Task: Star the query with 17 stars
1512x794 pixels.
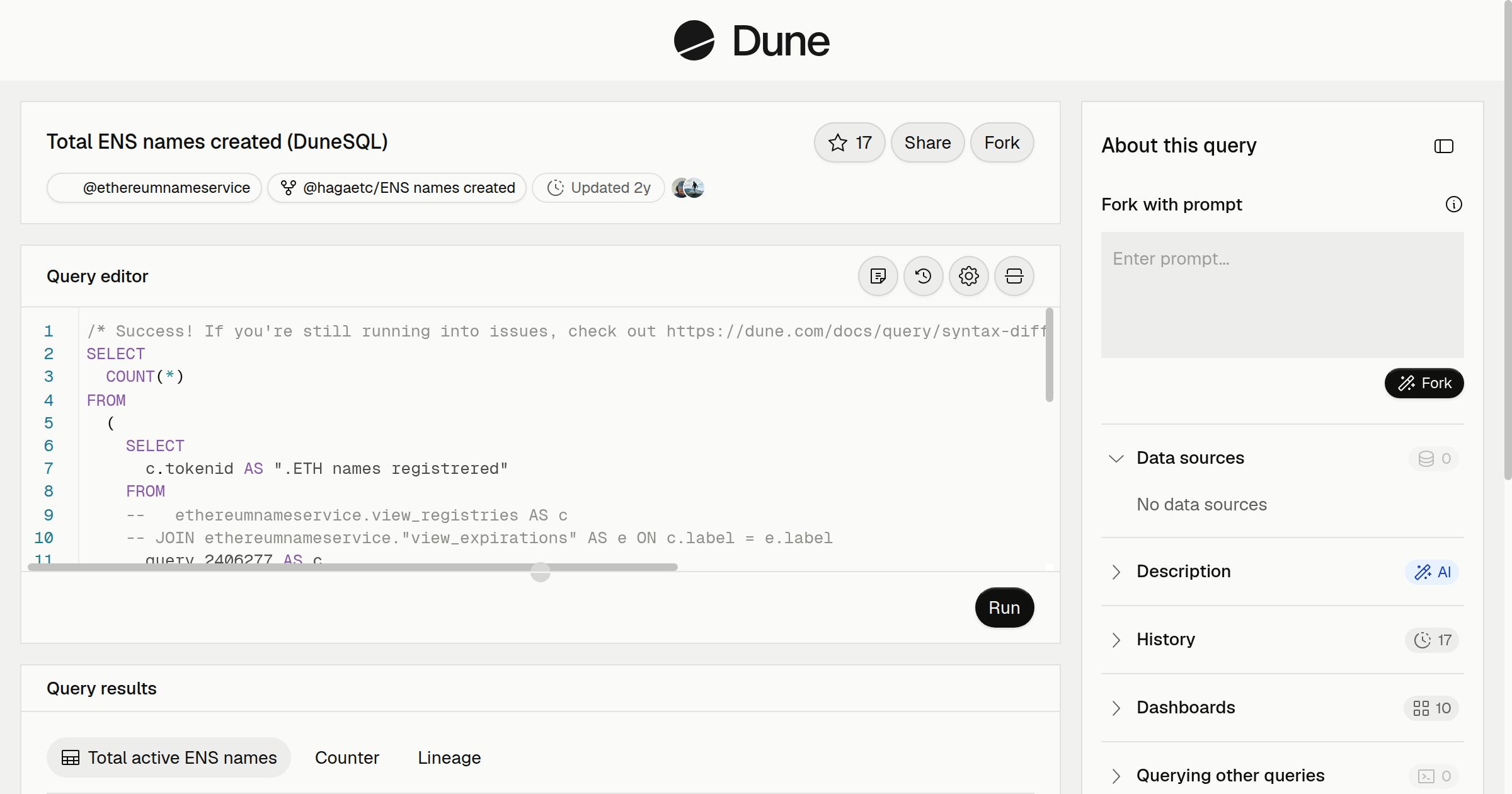Action: coord(849,142)
